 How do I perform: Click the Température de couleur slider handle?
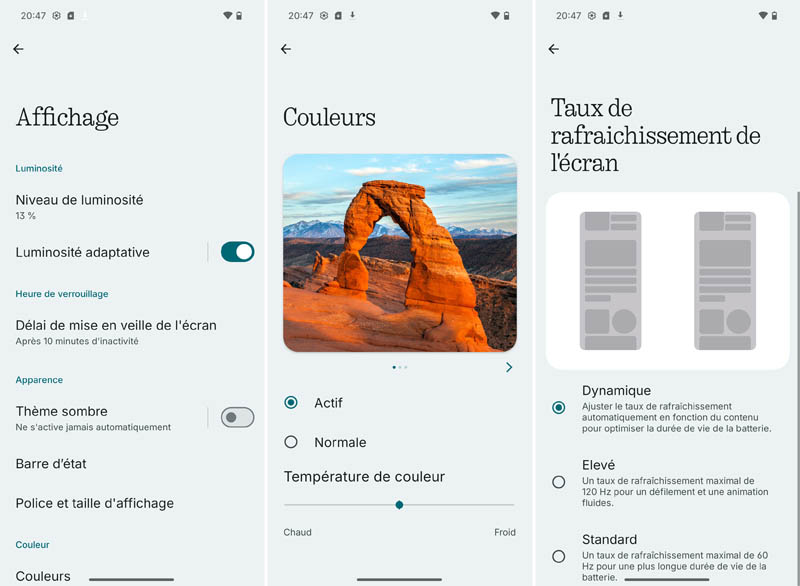(399, 505)
